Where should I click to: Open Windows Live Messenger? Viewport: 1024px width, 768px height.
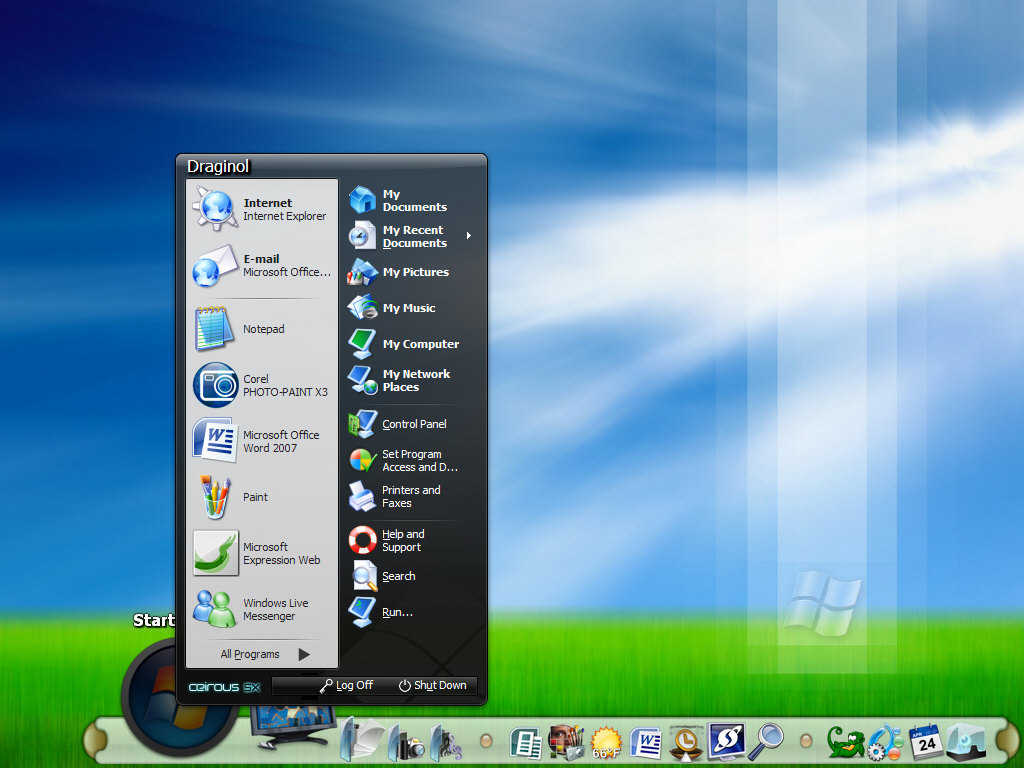point(262,609)
